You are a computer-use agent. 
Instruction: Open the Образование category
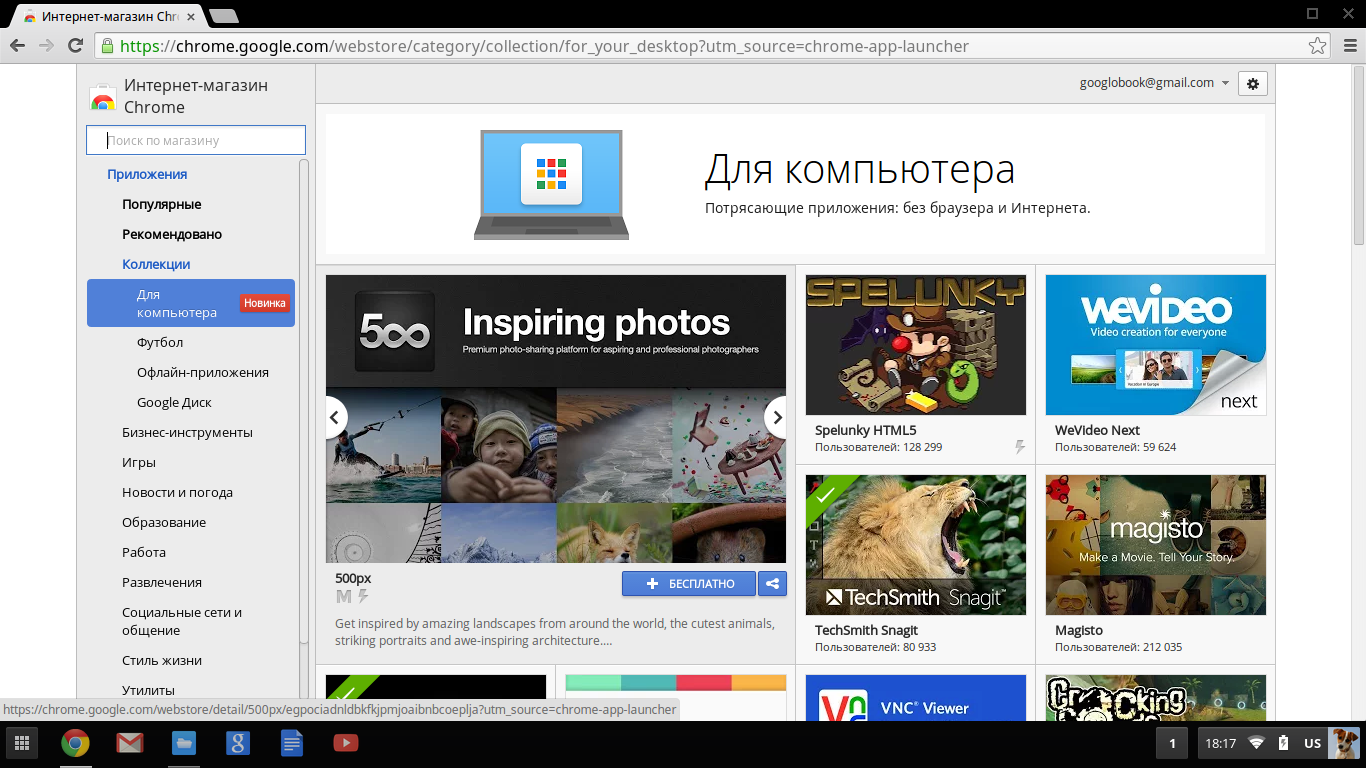[x=164, y=522]
